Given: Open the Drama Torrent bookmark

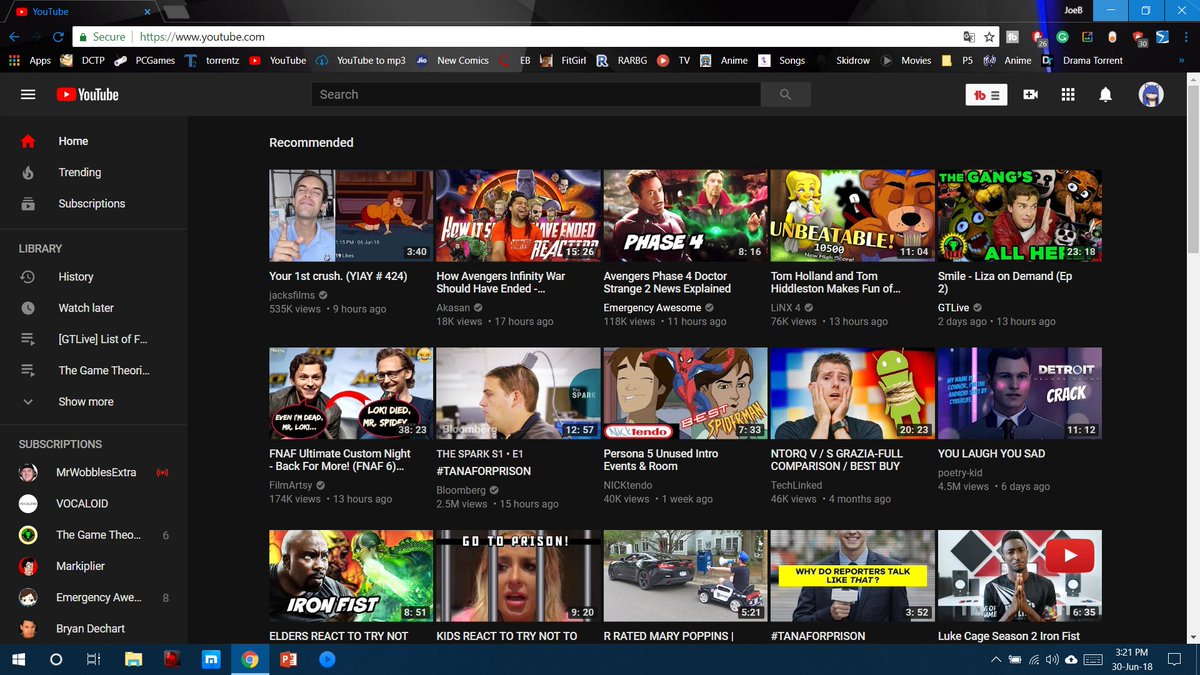Looking at the screenshot, I should tap(1082, 60).
